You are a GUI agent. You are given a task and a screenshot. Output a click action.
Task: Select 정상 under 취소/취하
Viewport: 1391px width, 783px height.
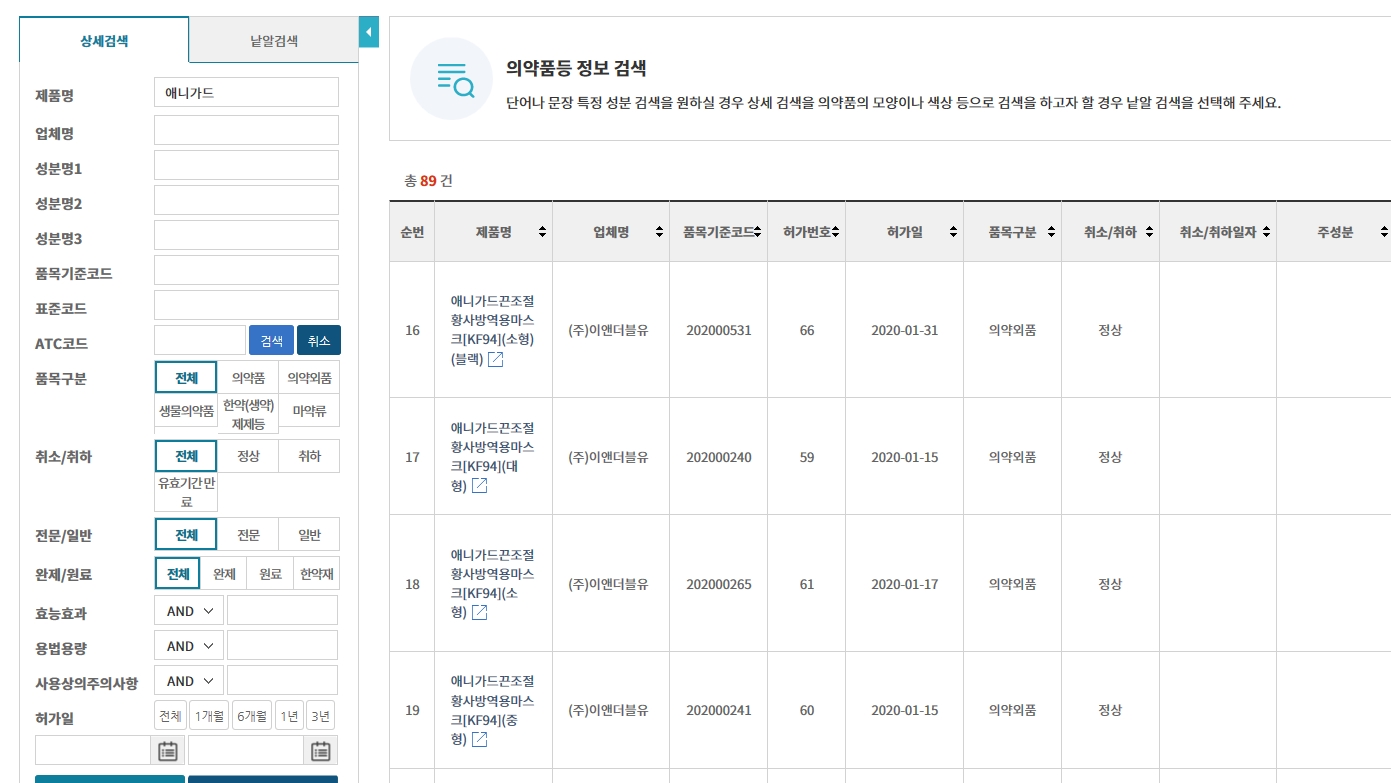click(248, 456)
